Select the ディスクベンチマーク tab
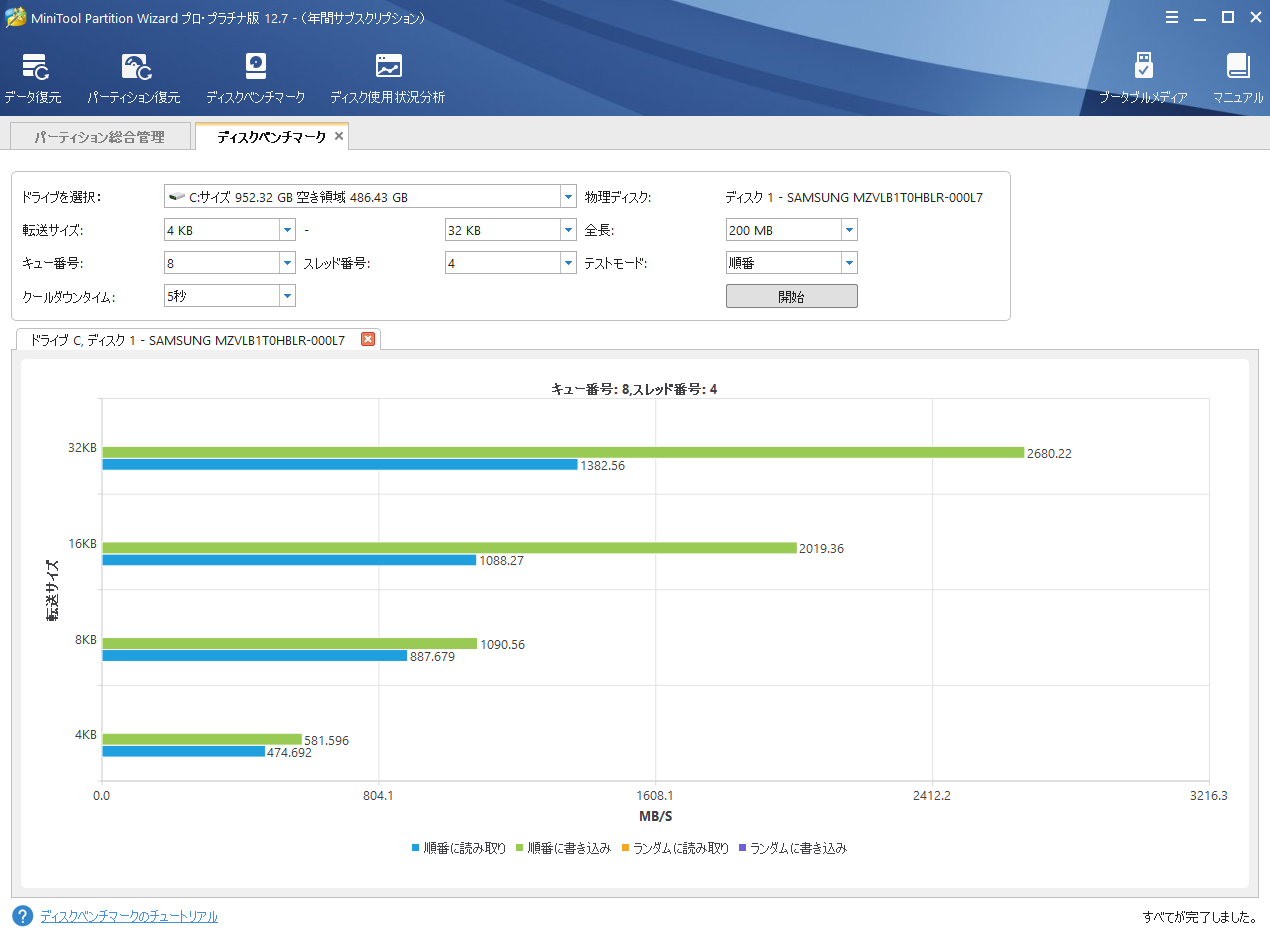1270x939 pixels. 271,137
